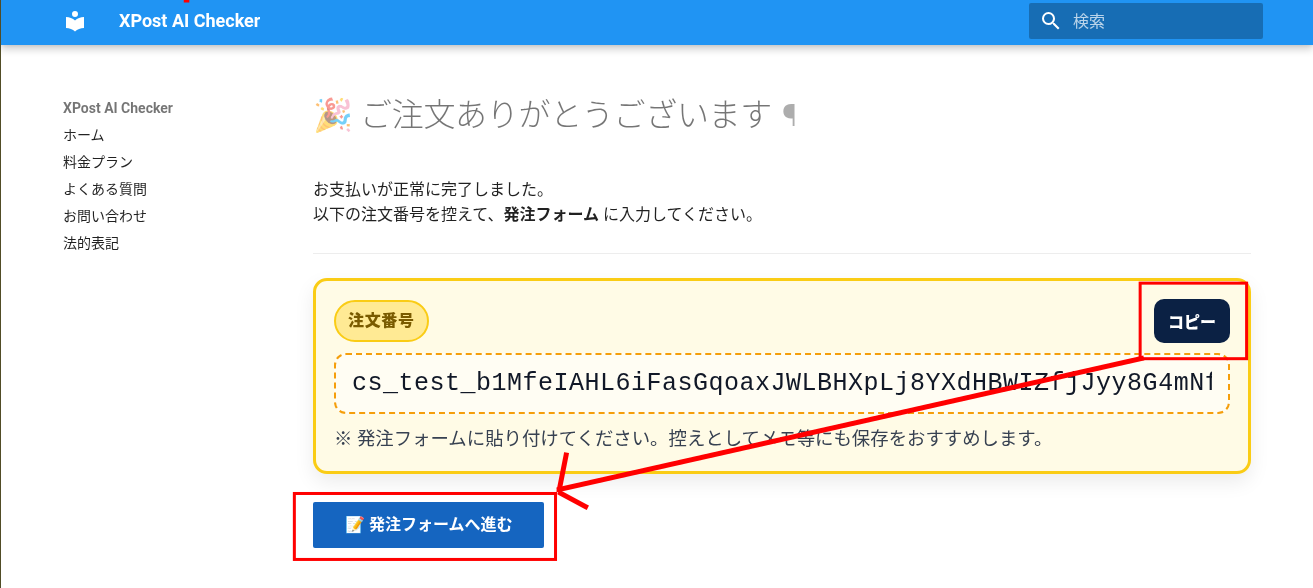Go to ホーム in the sidebar

pos(84,135)
